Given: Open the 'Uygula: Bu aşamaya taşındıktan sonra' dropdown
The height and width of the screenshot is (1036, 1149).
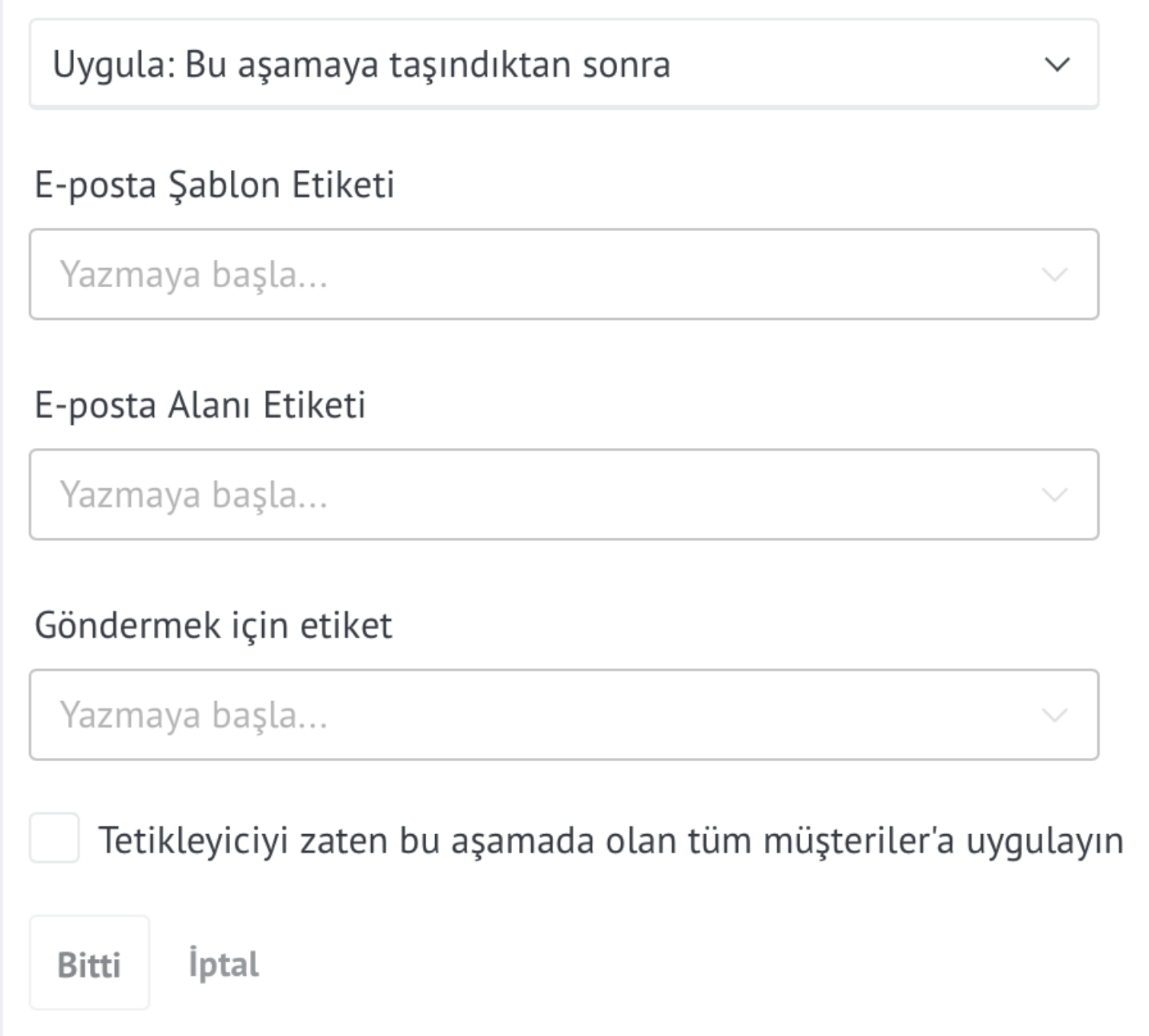Looking at the screenshot, I should (x=564, y=64).
